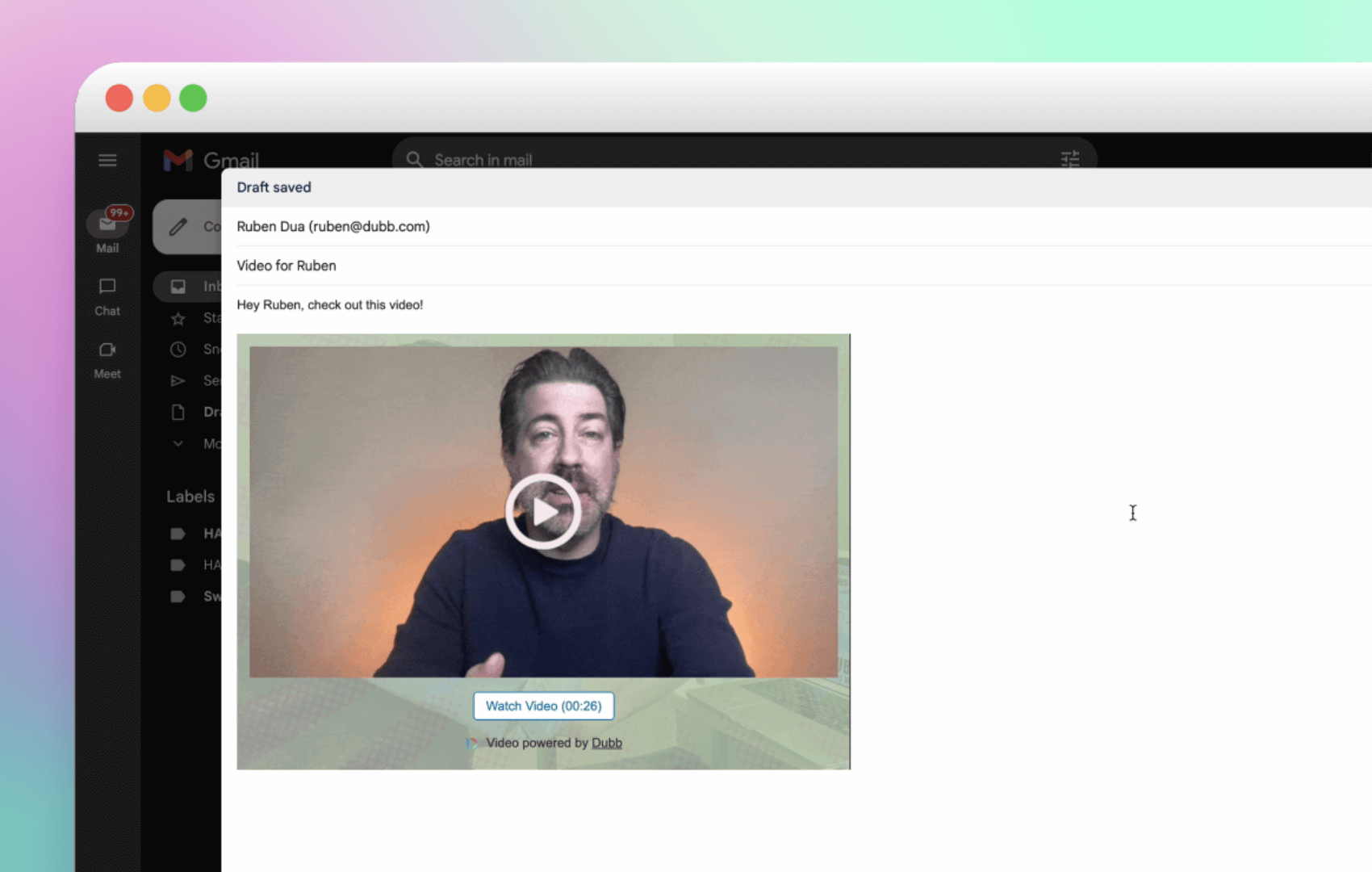The image size is (1372, 872).
Task: Open the Dubb link
Action: [607, 743]
